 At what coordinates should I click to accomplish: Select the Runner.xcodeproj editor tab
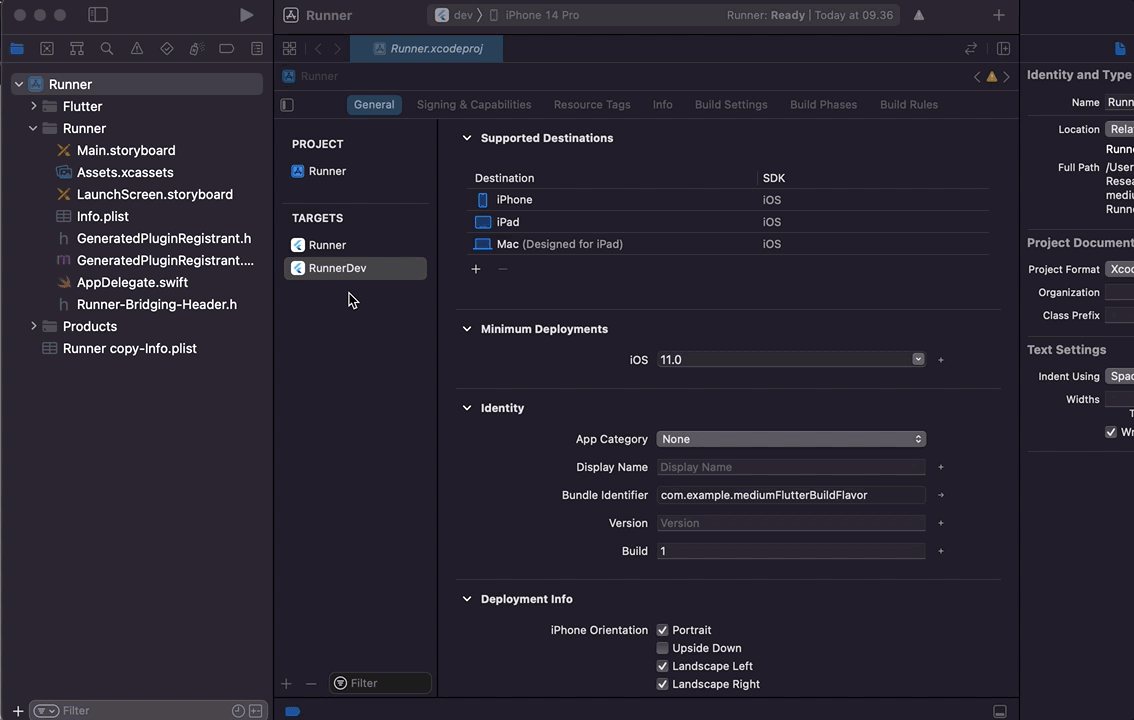click(x=427, y=48)
